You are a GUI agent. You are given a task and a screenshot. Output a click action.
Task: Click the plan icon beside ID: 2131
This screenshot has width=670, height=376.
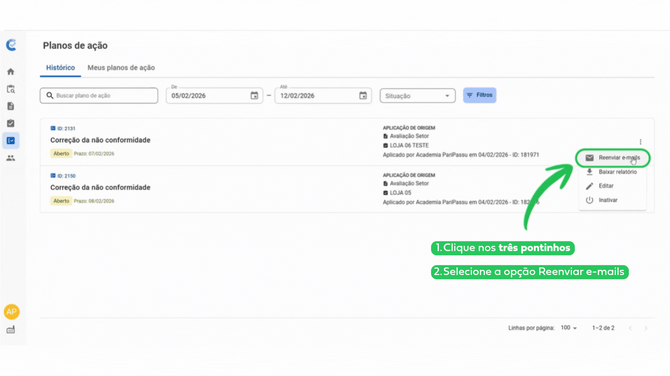coord(53,128)
